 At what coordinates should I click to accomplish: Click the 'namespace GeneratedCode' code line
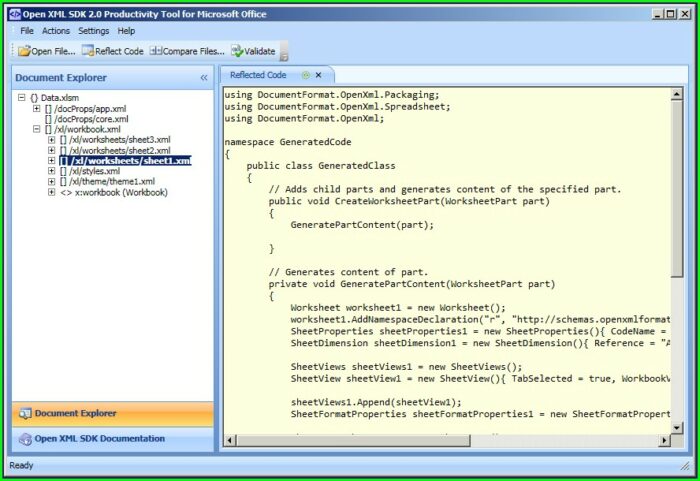(288, 142)
